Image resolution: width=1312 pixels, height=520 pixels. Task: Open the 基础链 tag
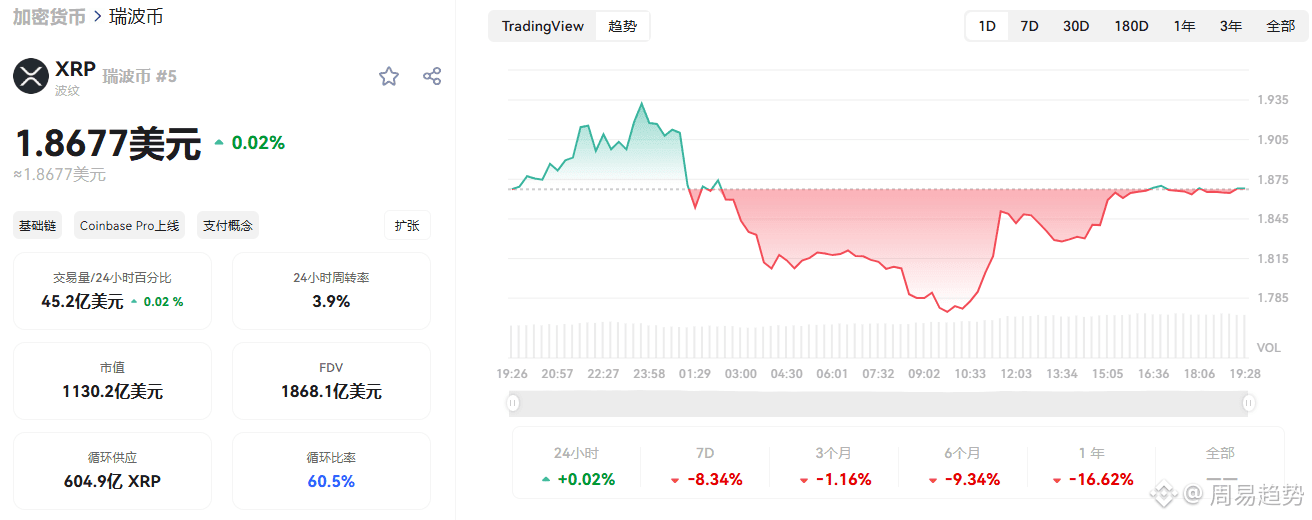pyautogui.click(x=39, y=226)
